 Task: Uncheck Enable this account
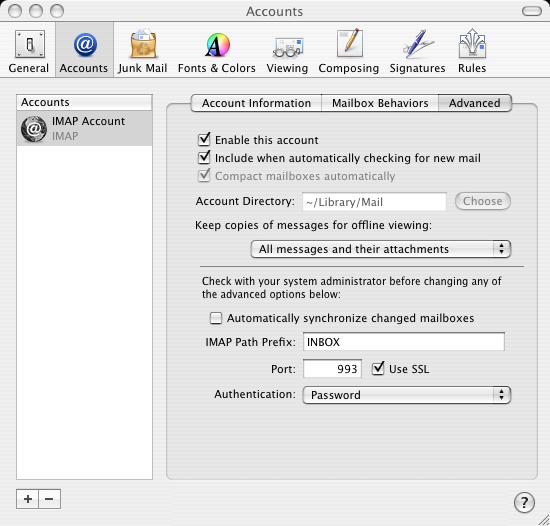coord(204,140)
